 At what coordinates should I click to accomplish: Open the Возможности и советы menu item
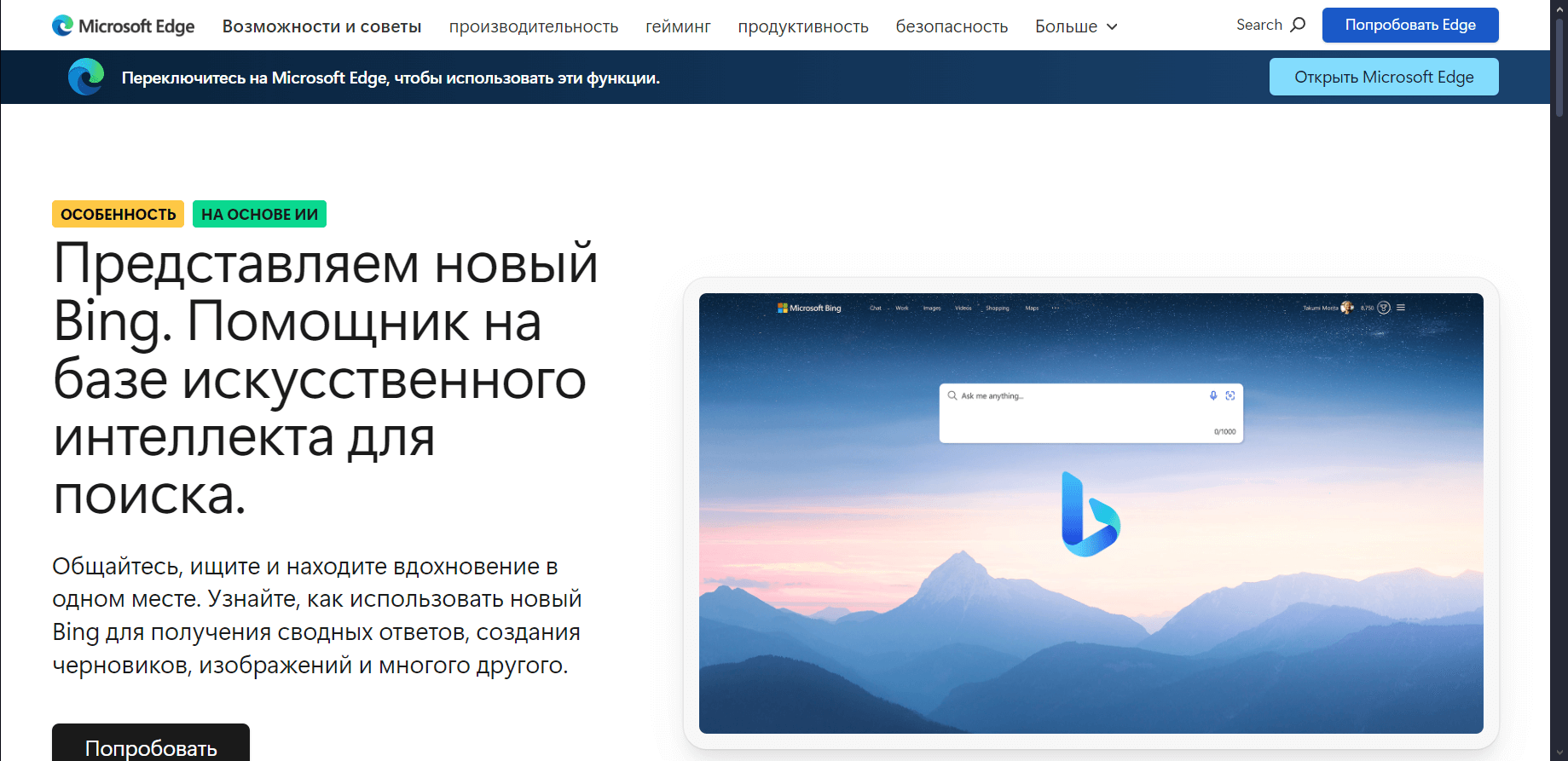(321, 26)
